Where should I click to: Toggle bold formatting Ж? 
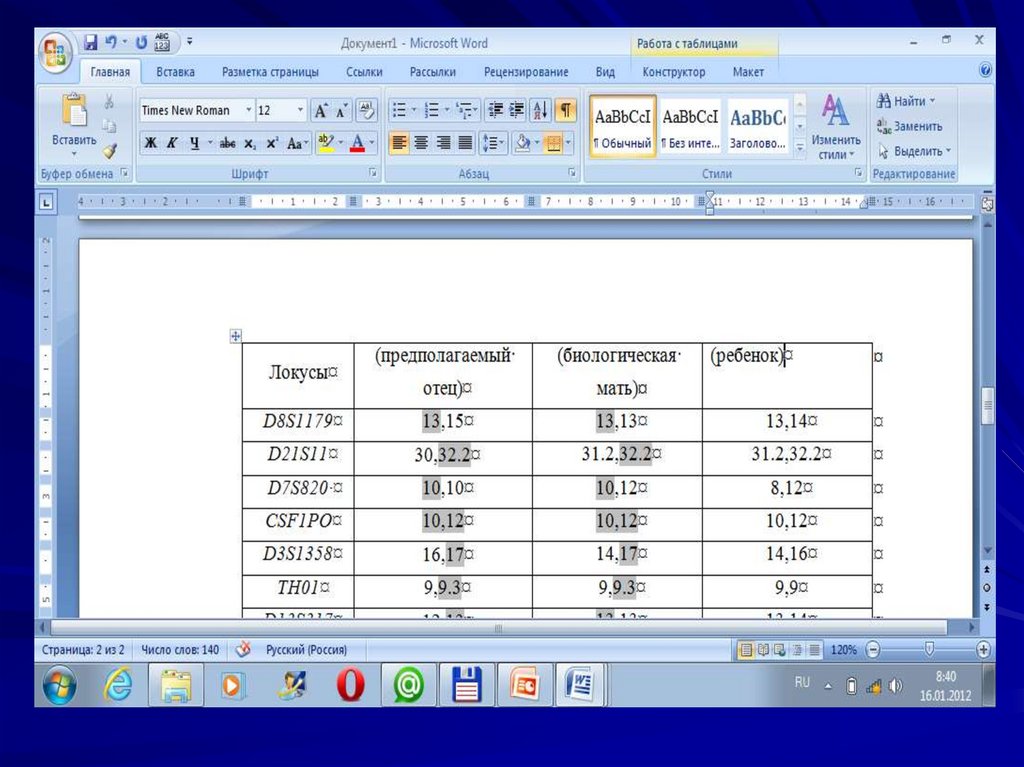(151, 143)
